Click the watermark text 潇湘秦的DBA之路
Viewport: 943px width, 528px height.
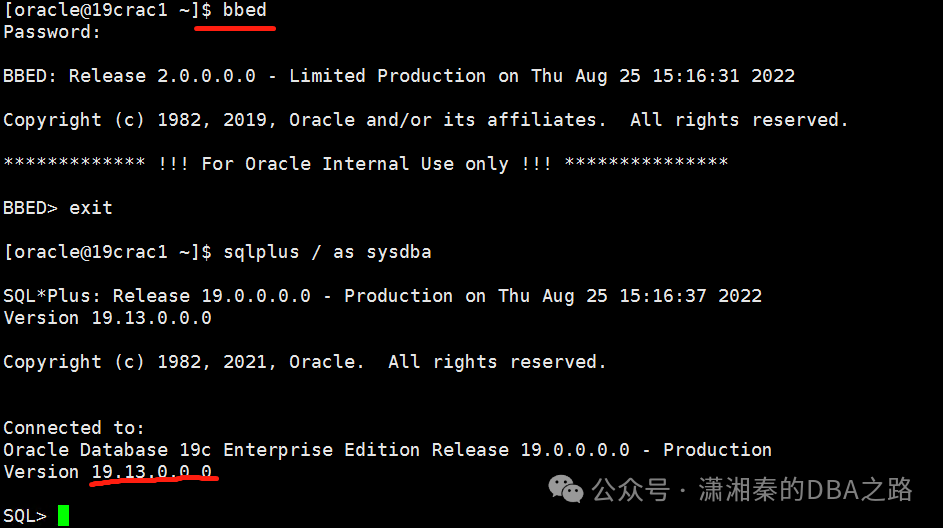[805, 490]
